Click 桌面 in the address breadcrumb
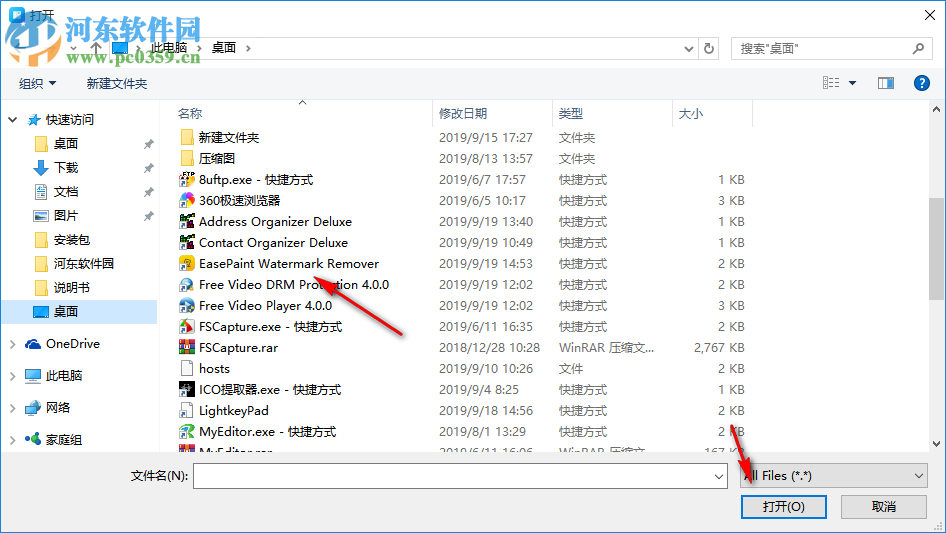Screen dimensions: 946x533 [x=224, y=48]
